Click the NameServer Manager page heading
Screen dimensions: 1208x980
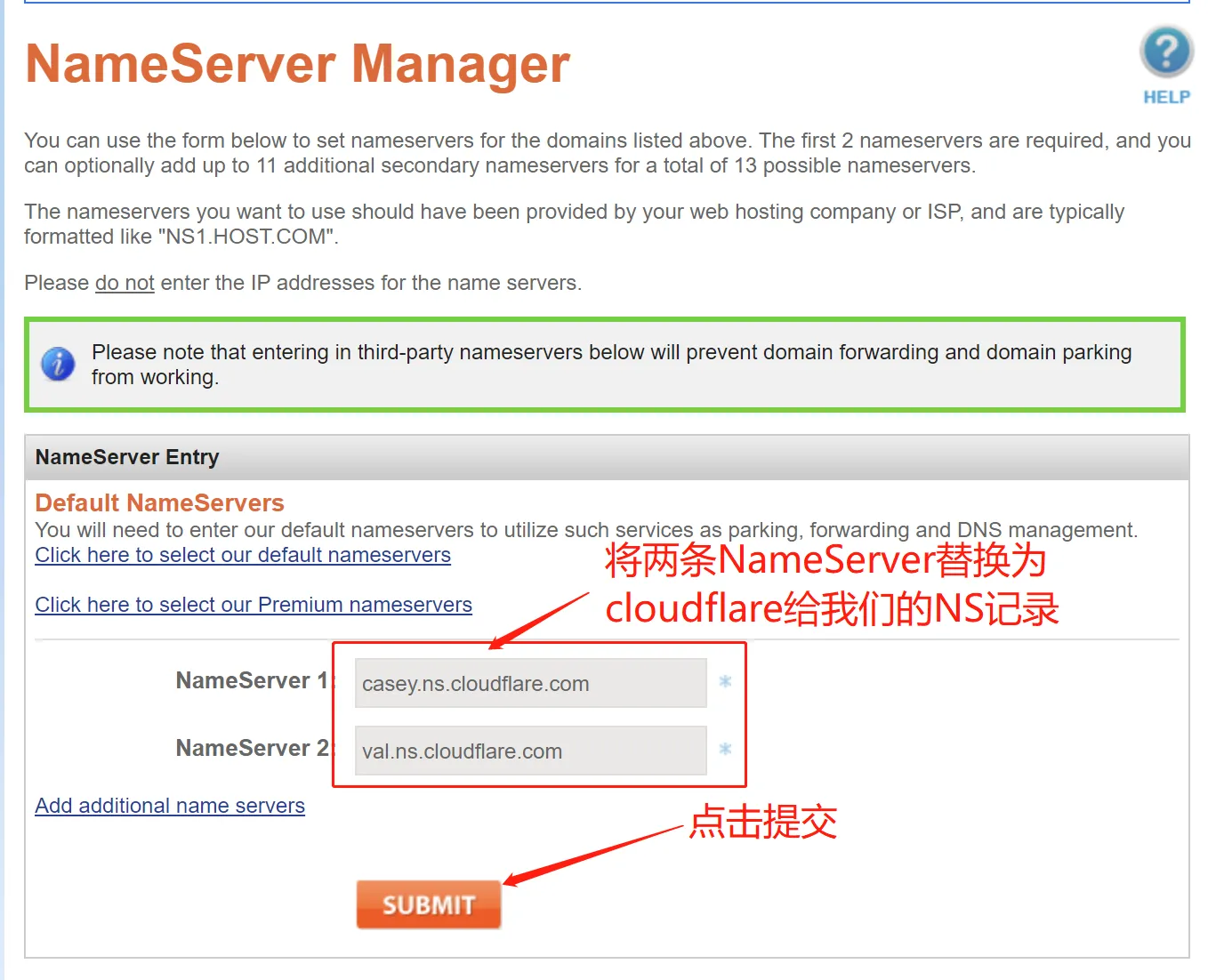[x=297, y=63]
